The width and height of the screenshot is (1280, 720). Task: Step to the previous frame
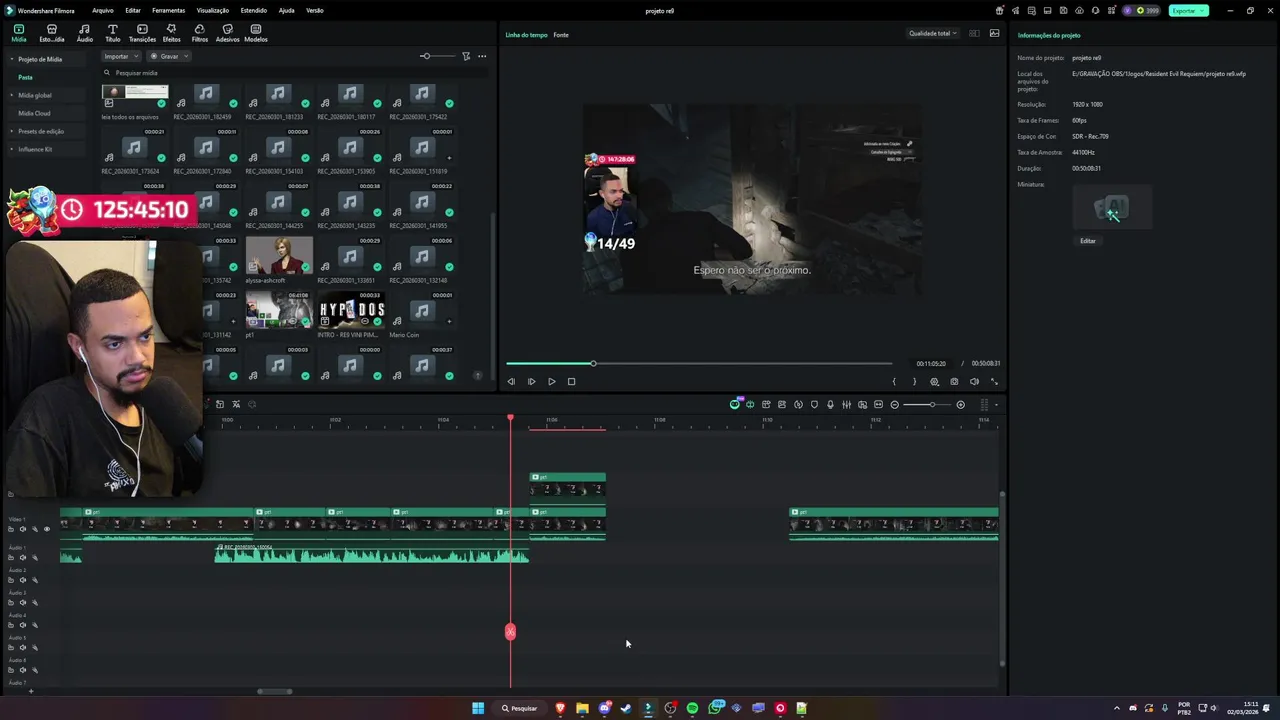(x=511, y=381)
